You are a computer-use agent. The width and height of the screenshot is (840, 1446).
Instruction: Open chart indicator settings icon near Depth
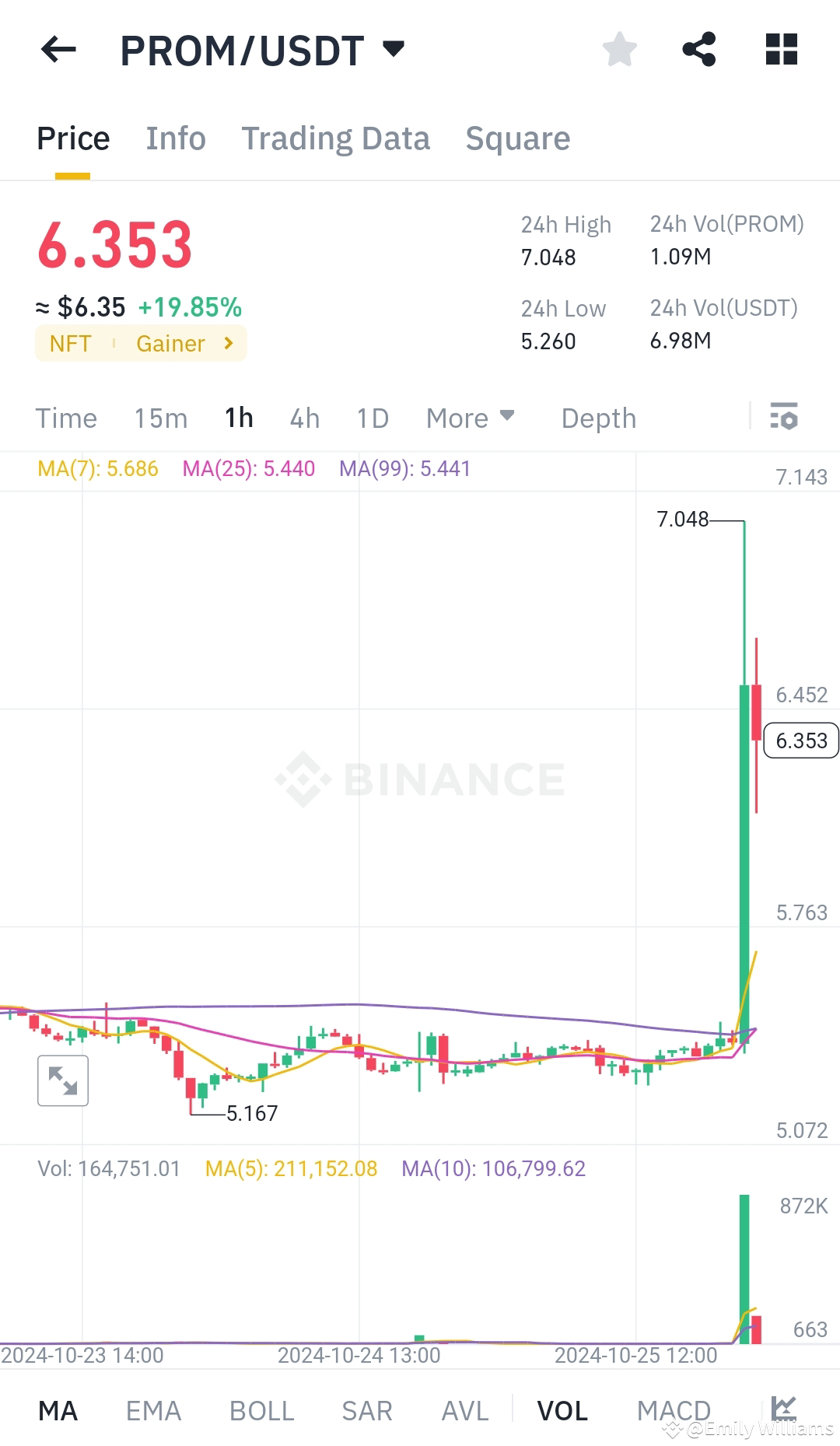[x=785, y=418]
